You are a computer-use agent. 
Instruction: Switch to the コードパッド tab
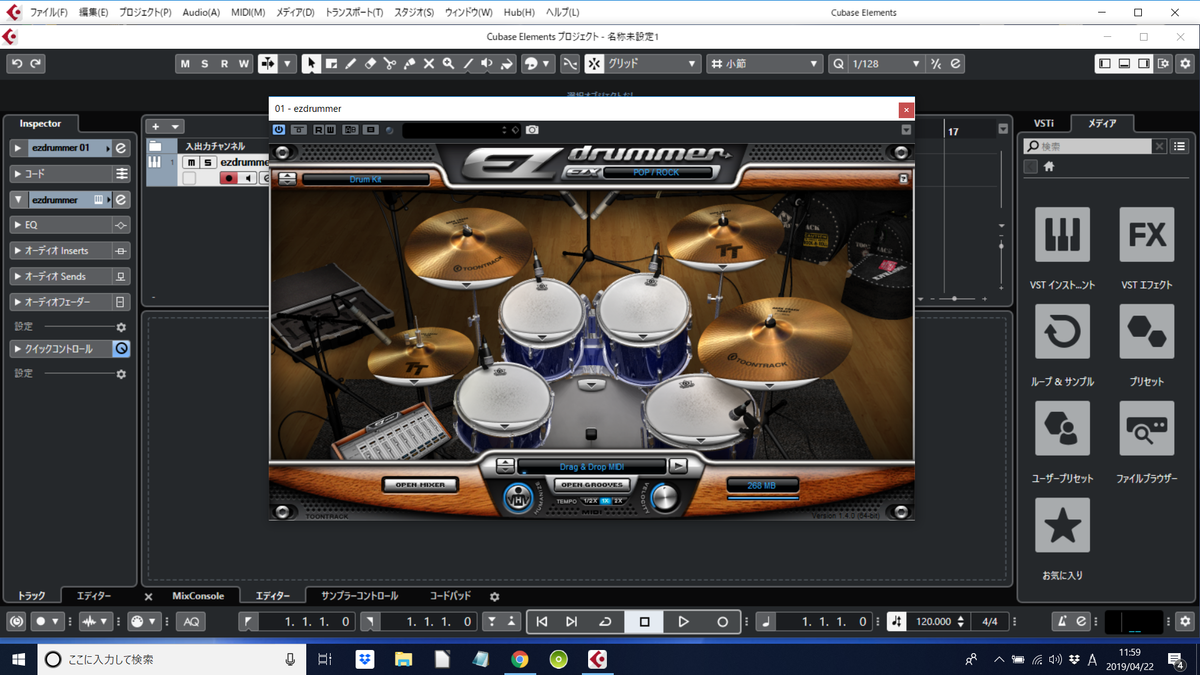[x=450, y=595]
